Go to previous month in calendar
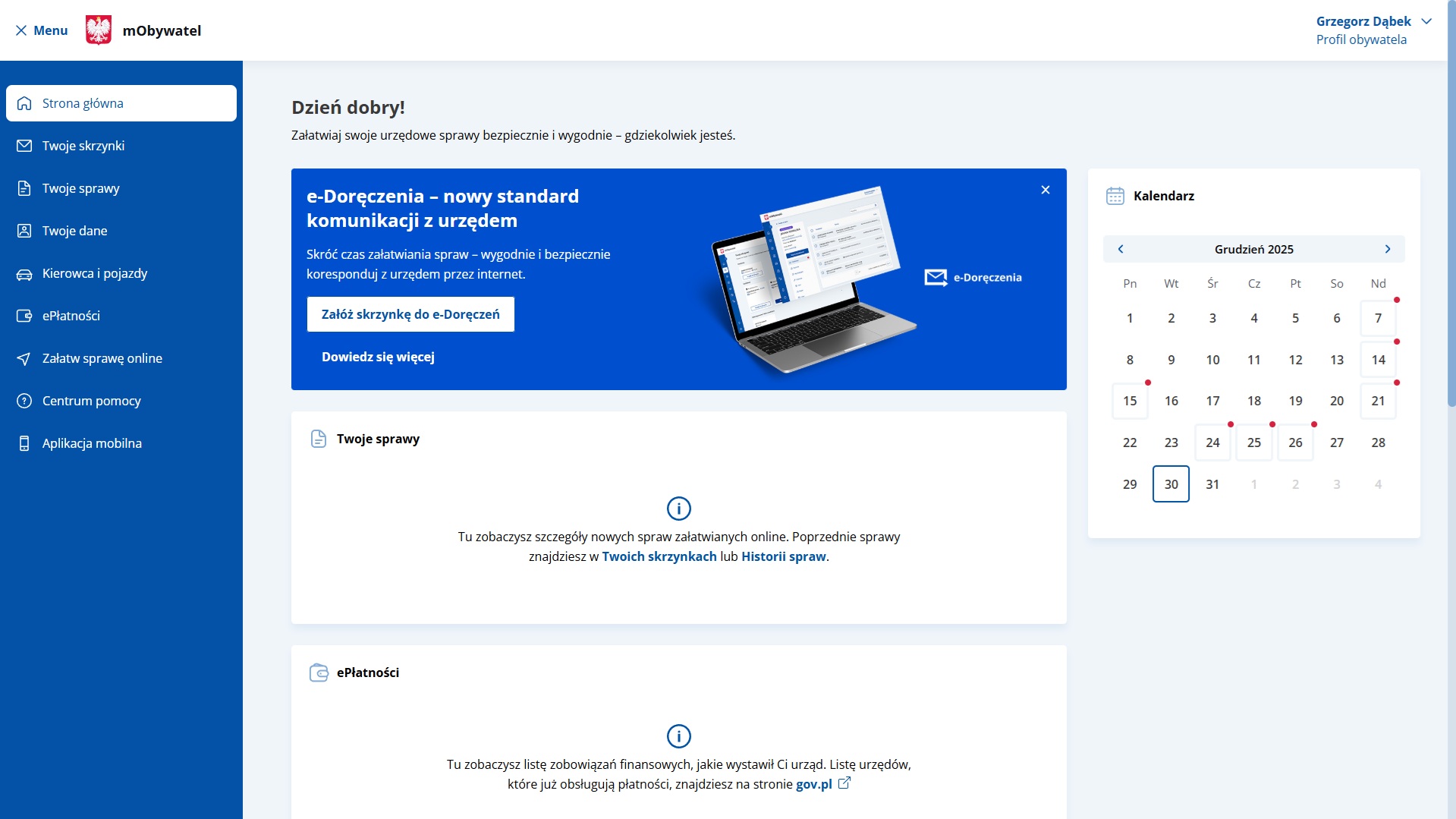1456x819 pixels. tap(1121, 249)
